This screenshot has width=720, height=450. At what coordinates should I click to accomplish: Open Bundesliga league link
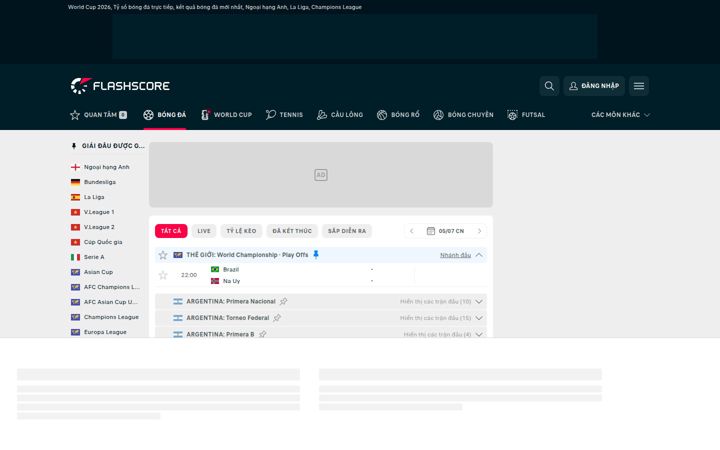click(100, 182)
